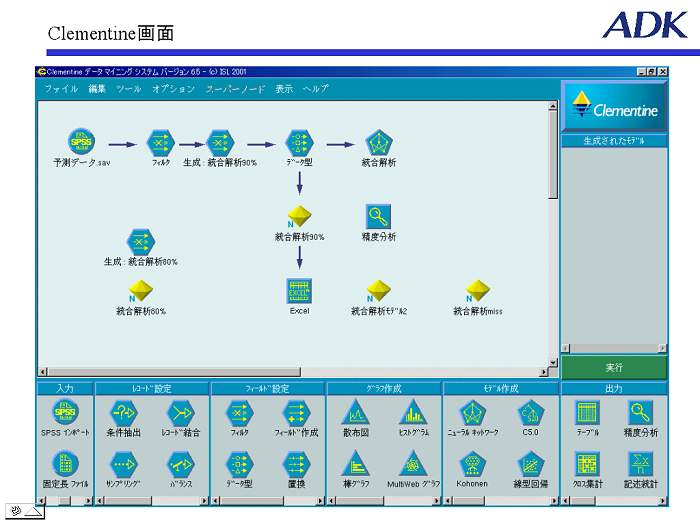Click the 精度分析 node on the canvas
The width and height of the screenshot is (700, 525).
[x=379, y=217]
